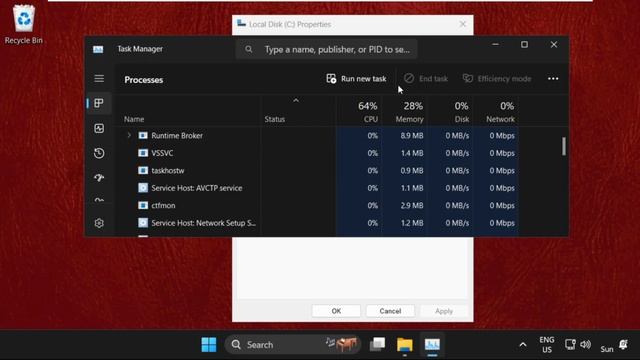The width and height of the screenshot is (640, 360).
Task: Click the sort direction chevron above Status
Action: pos(296,100)
